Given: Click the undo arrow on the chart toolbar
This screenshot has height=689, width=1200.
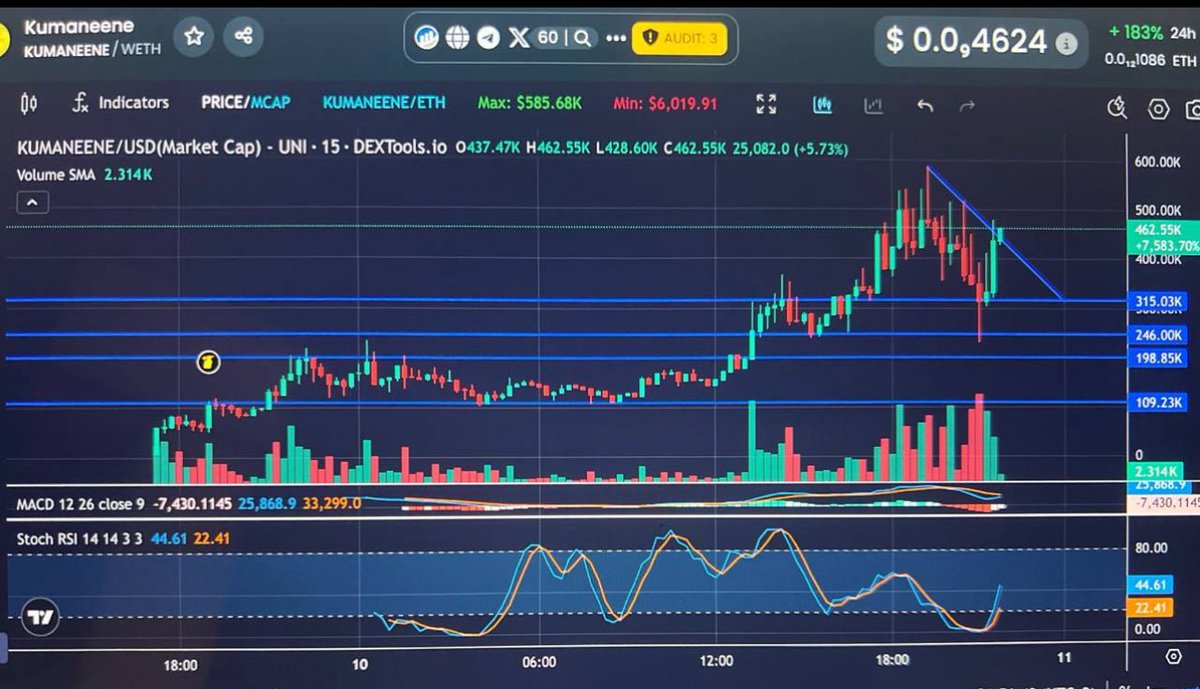Looking at the screenshot, I should pyautogui.click(x=924, y=102).
